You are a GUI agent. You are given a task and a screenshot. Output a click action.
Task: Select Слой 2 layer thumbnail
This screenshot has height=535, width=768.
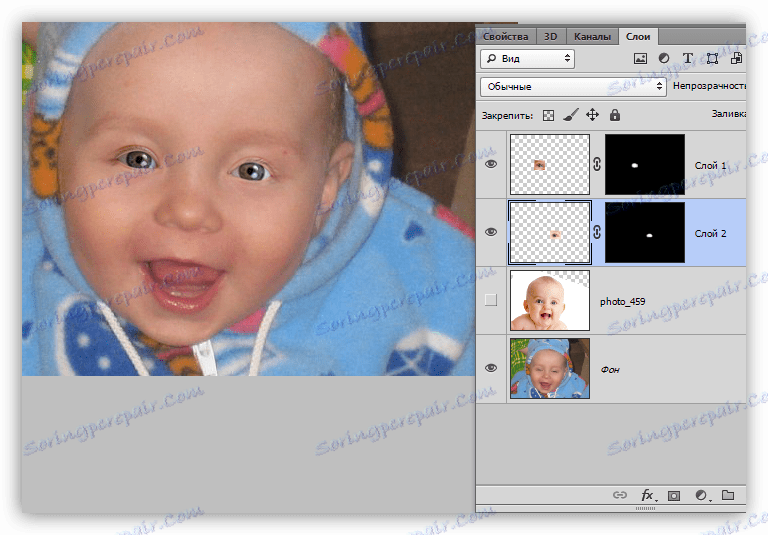coord(550,233)
